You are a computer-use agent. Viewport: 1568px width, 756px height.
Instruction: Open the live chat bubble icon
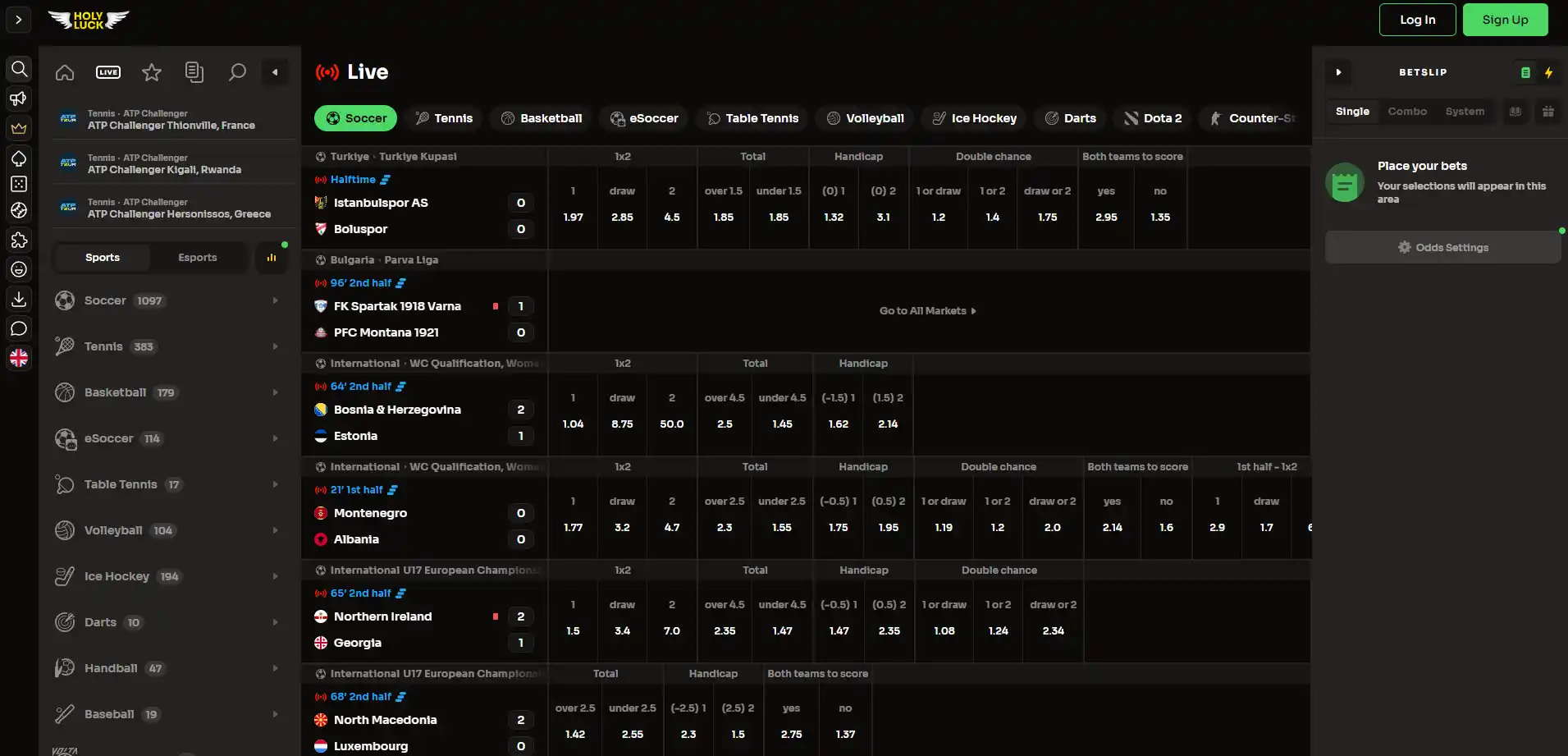click(x=19, y=328)
